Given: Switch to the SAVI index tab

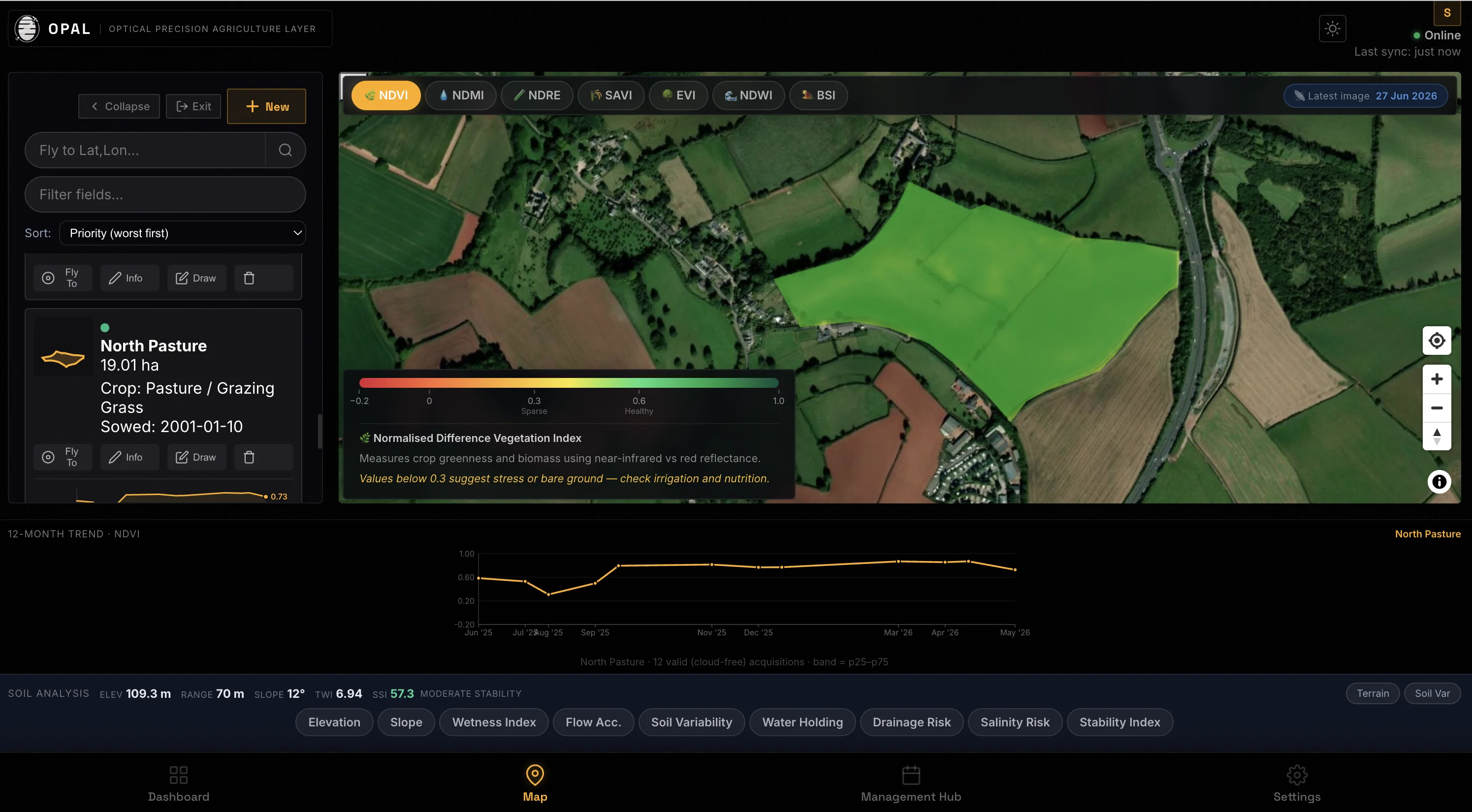Looking at the screenshot, I should [611, 95].
